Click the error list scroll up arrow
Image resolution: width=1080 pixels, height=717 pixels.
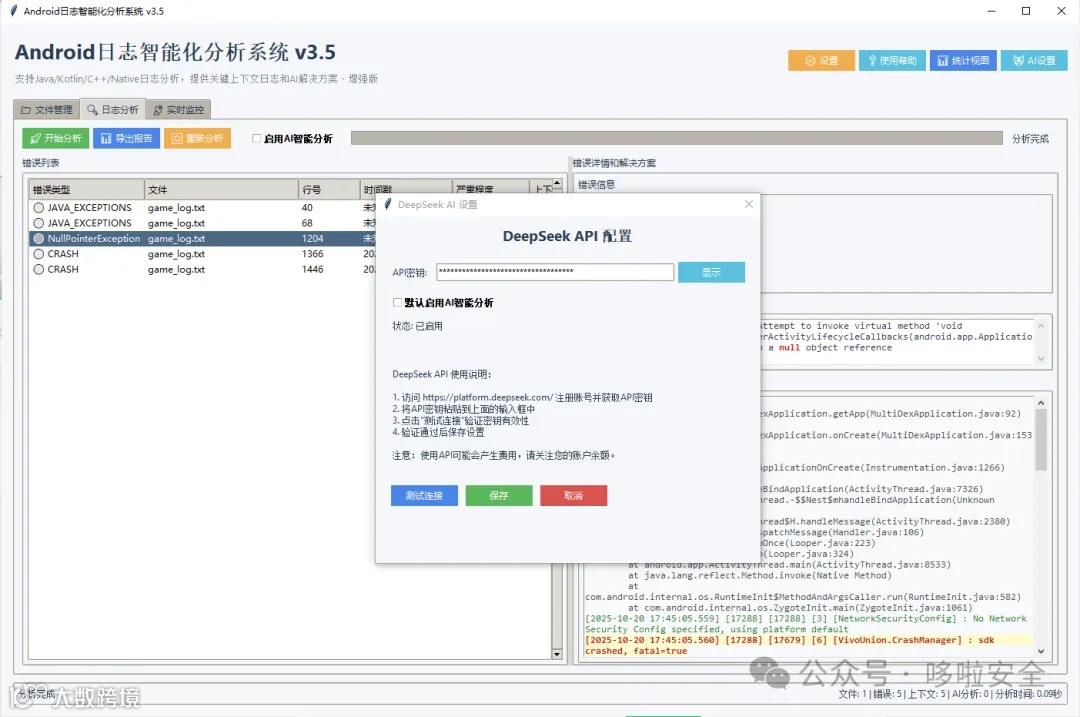[x=557, y=185]
